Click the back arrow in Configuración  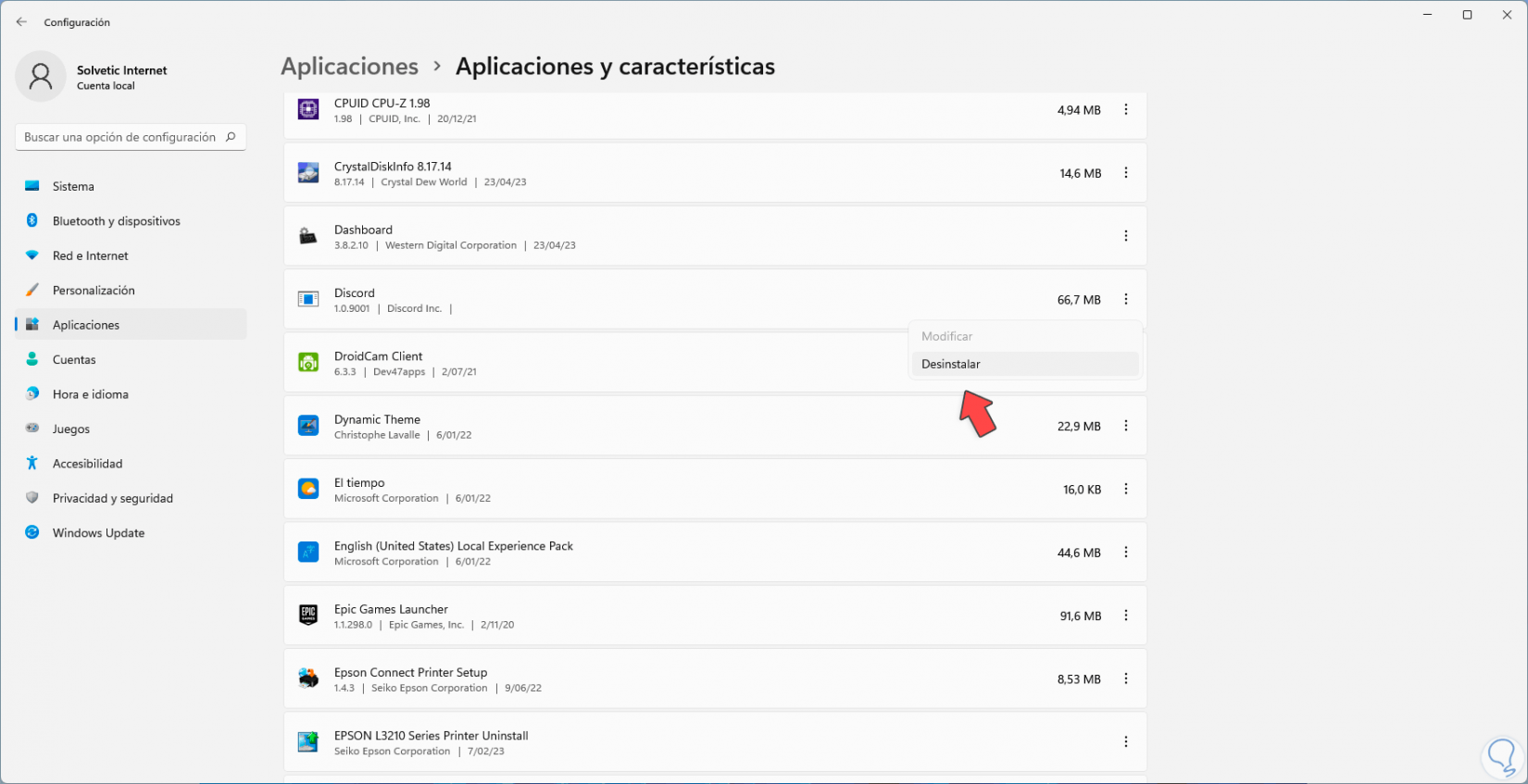coord(21,22)
